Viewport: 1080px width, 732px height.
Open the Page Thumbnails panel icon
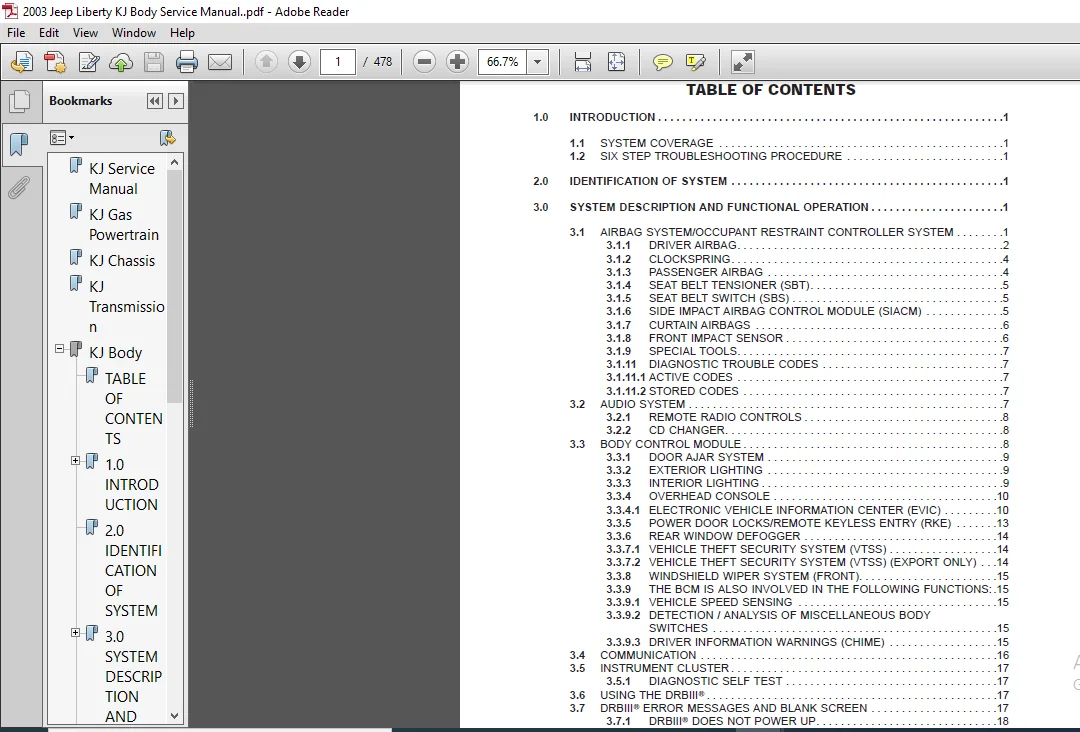(19, 102)
